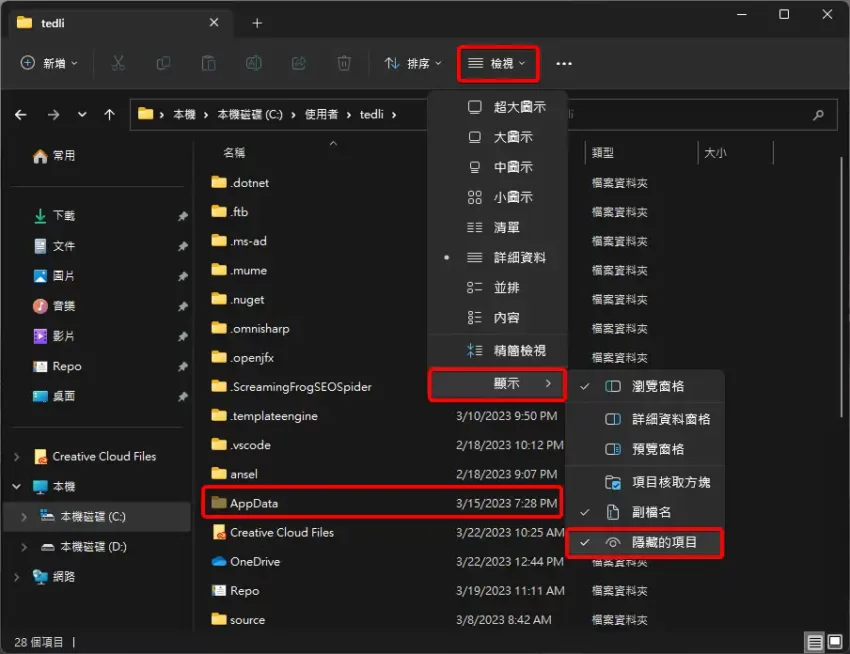850x654 pixels.
Task: Click 使用者 in the address breadcrumb
Action: click(x=324, y=115)
